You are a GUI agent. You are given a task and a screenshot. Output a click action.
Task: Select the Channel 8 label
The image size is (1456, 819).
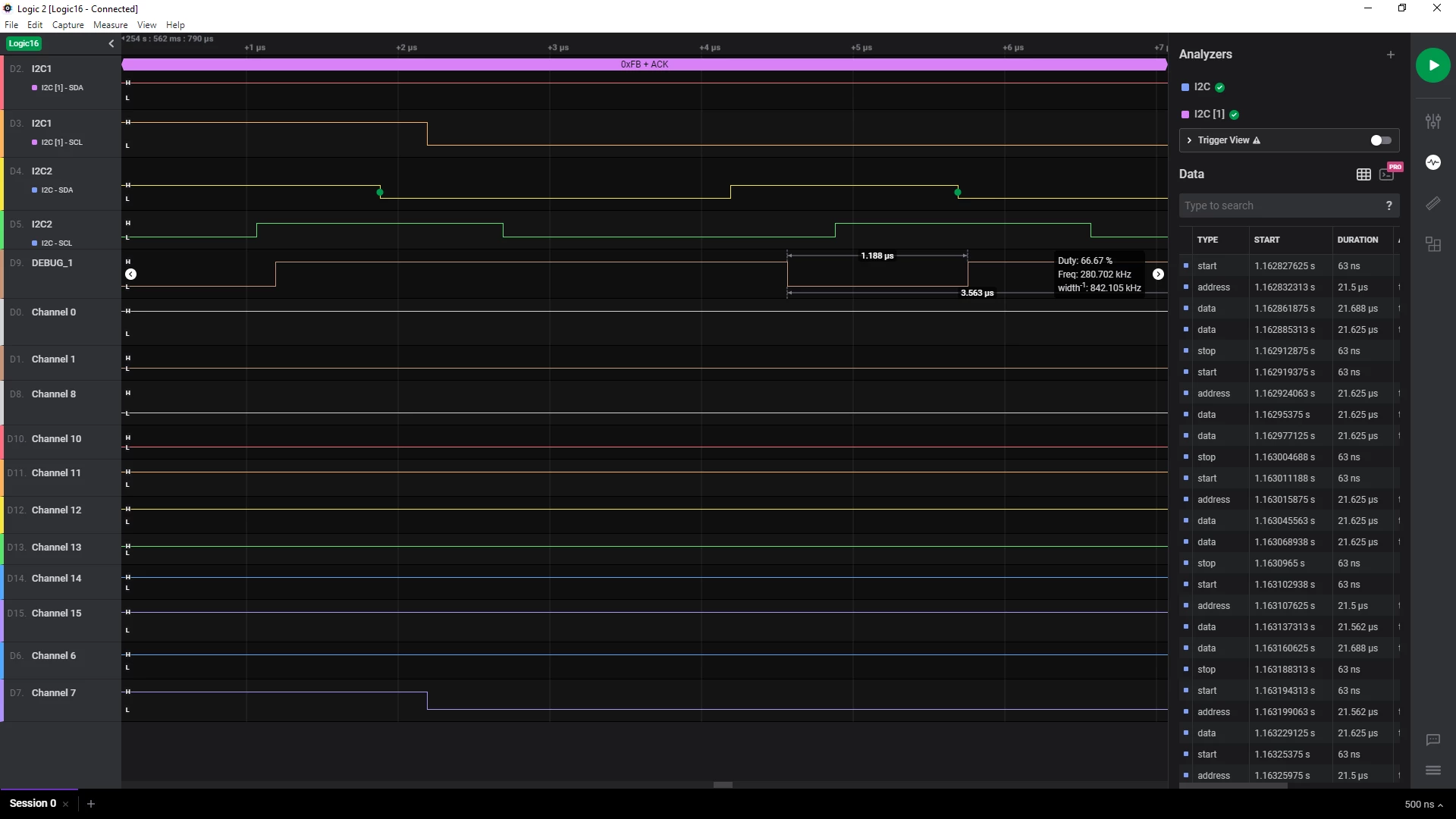tap(54, 394)
